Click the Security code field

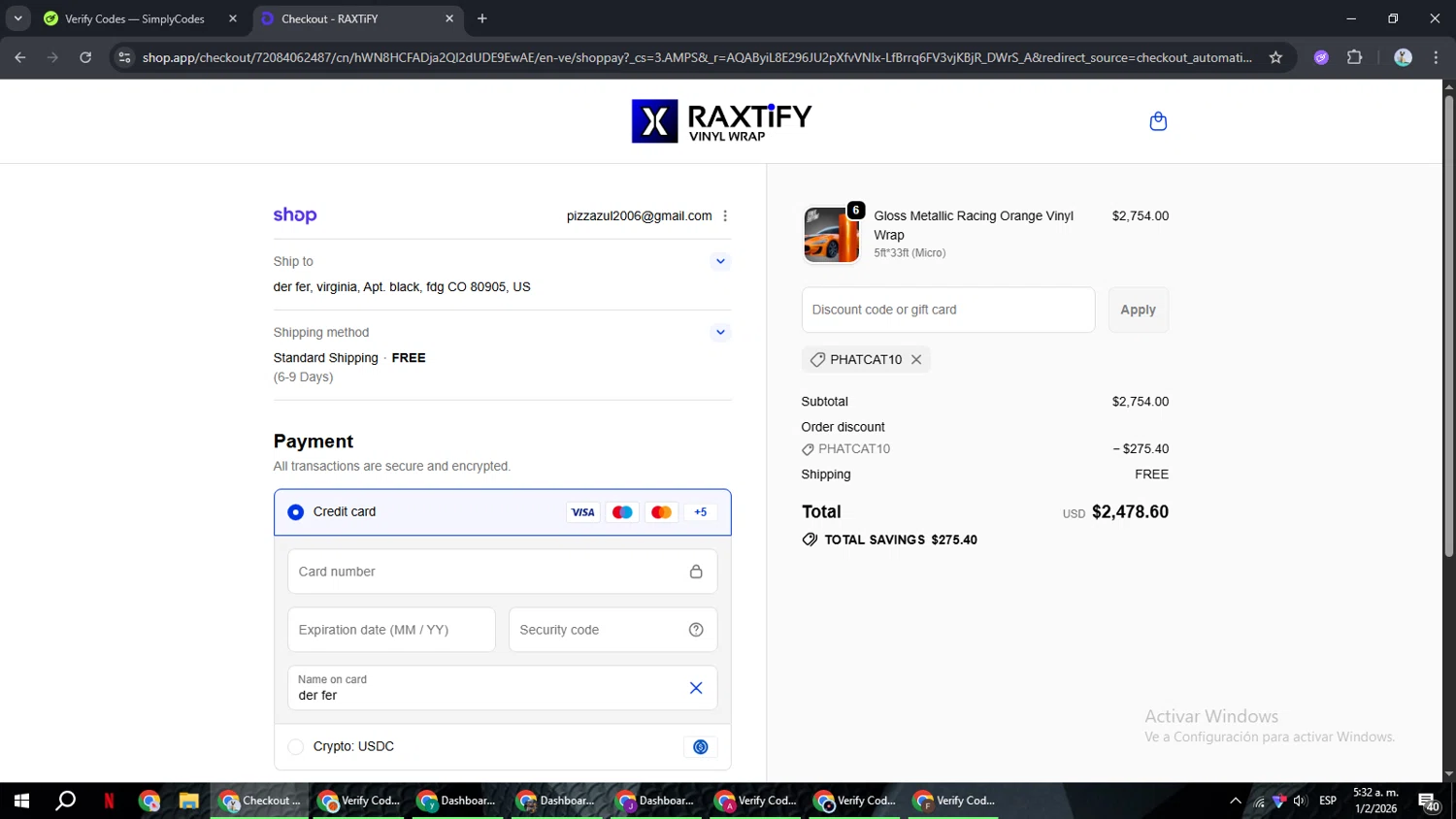pyautogui.click(x=612, y=630)
